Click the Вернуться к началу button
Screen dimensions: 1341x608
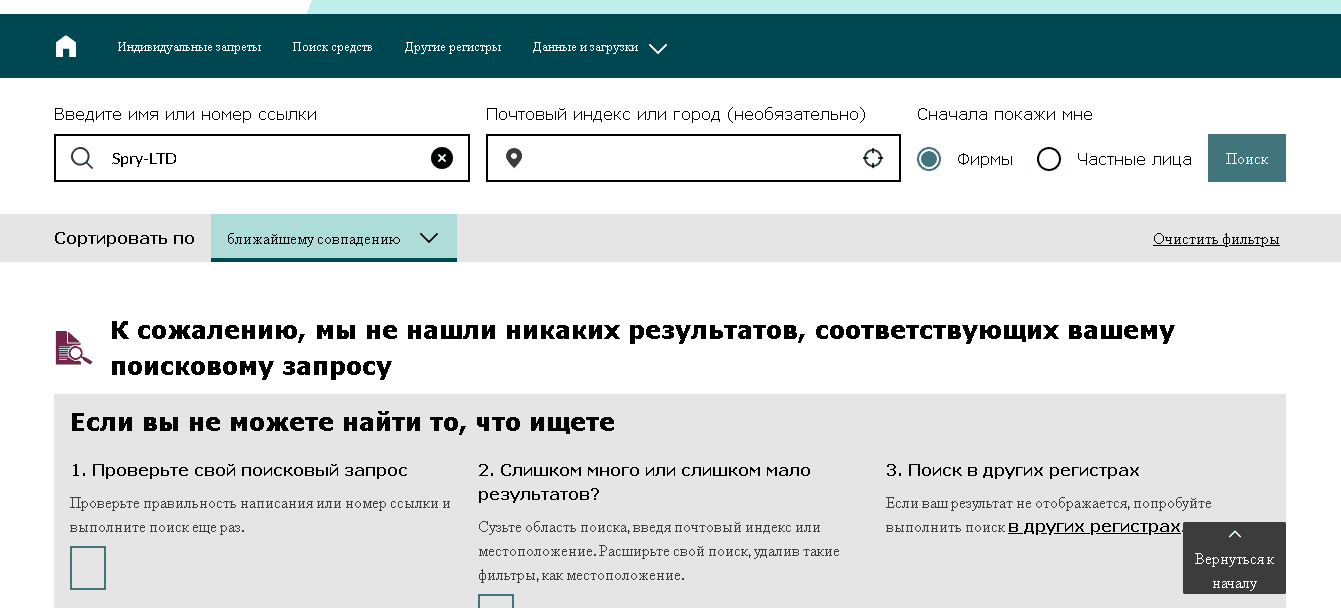point(1234,570)
